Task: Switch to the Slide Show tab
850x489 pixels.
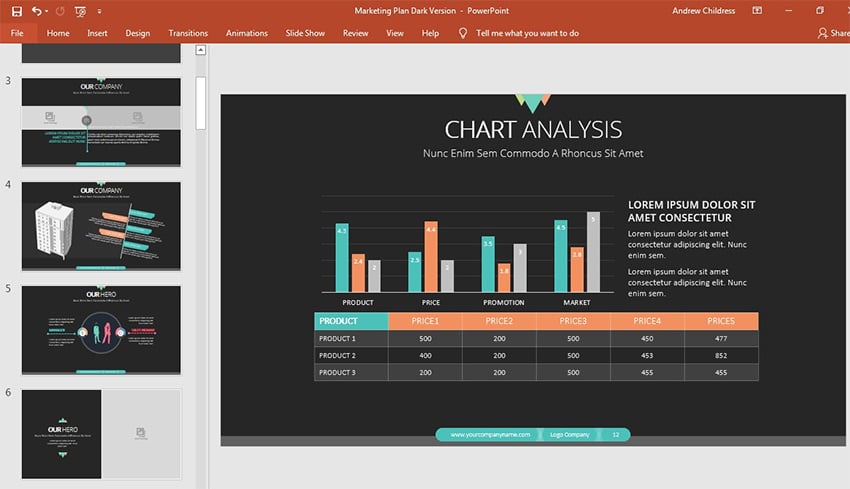Action: pyautogui.click(x=305, y=33)
